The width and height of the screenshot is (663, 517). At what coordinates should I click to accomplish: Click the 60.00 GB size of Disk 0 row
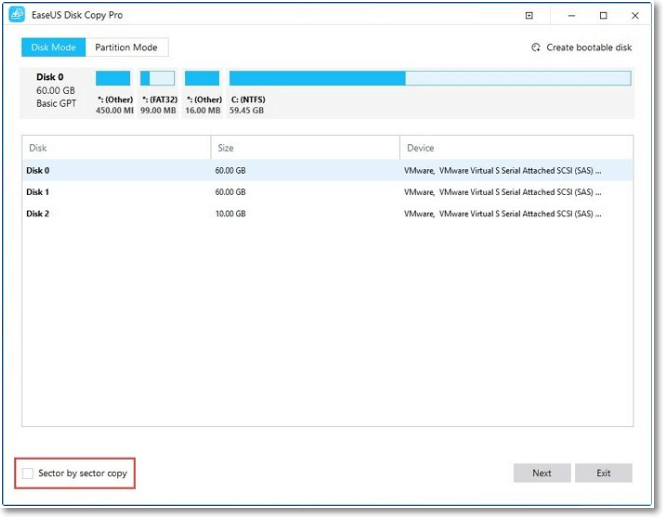click(230, 170)
